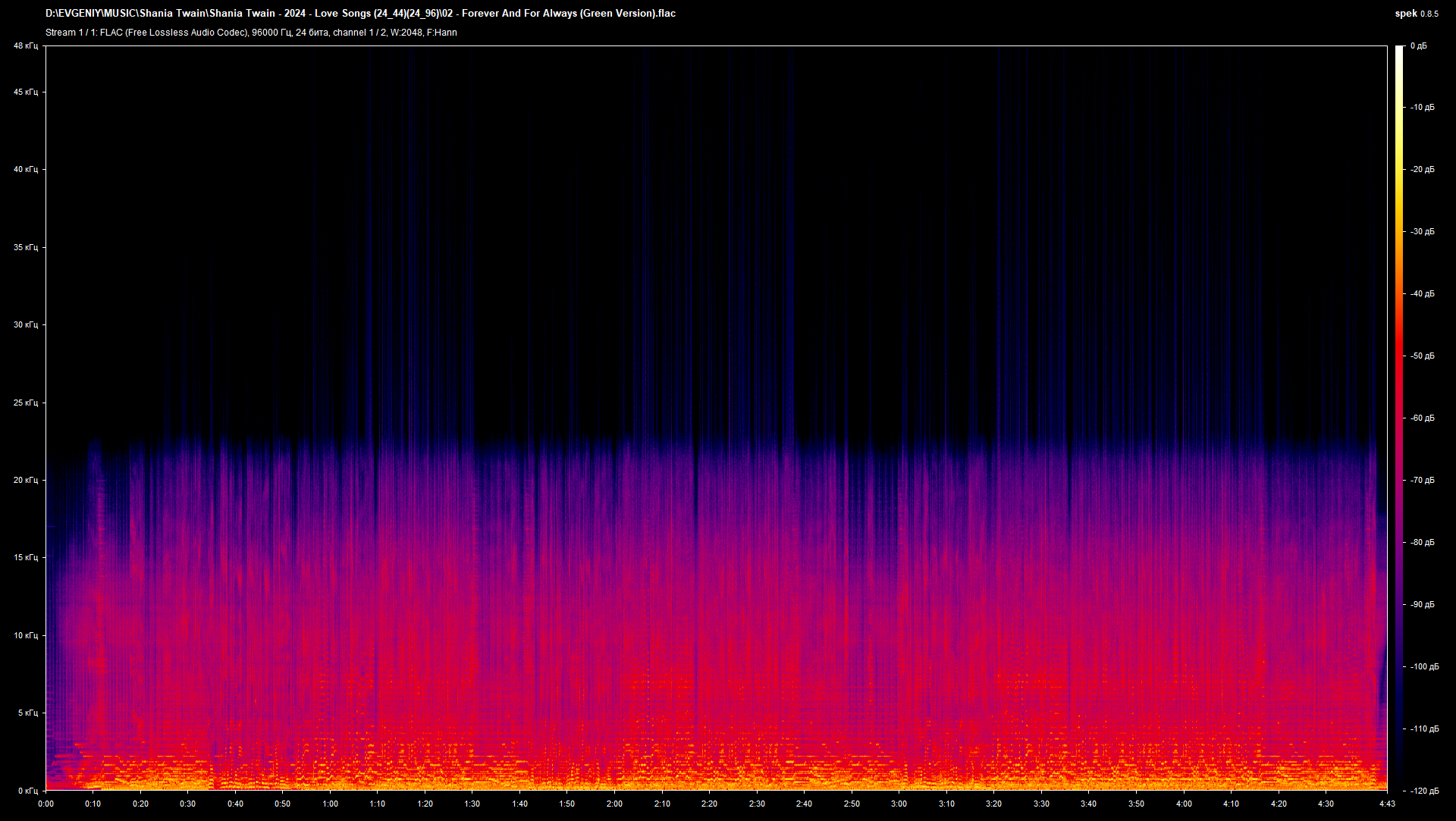Click the 0 дБ color scale label

pos(1418,46)
